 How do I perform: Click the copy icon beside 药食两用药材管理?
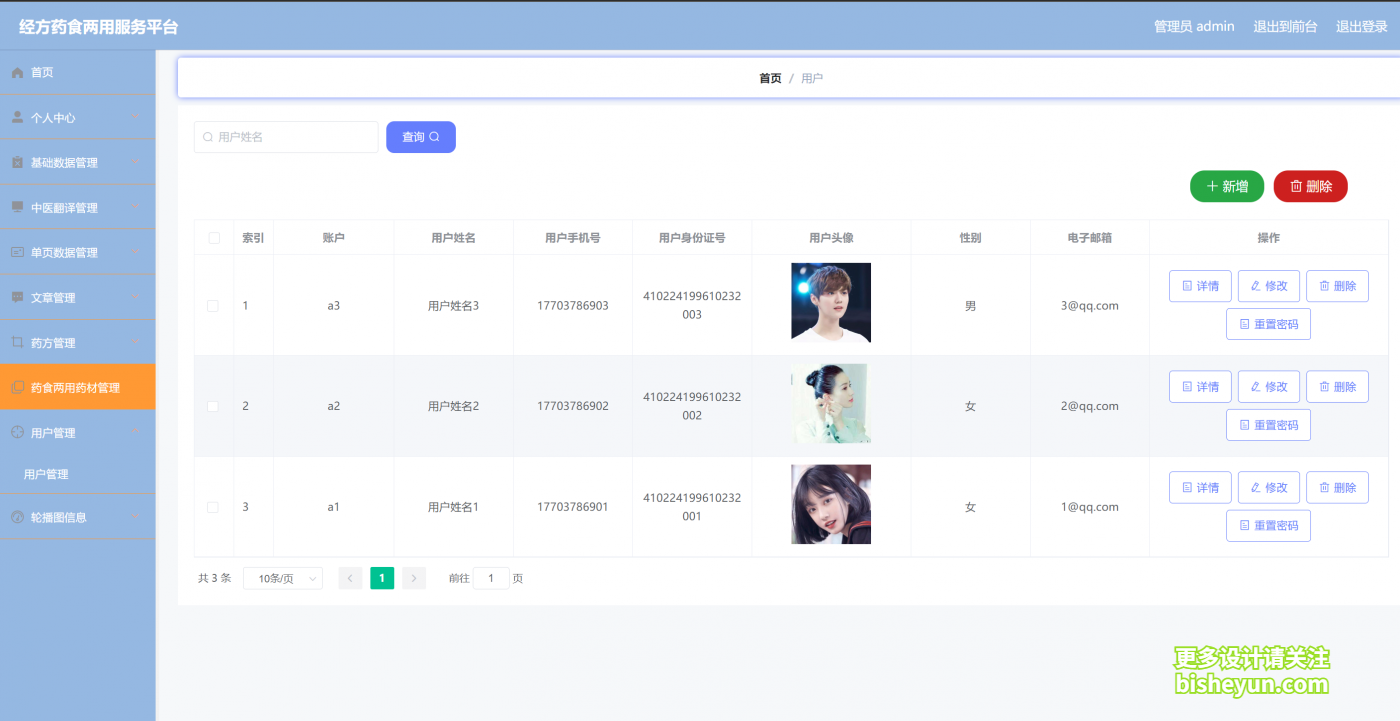pyautogui.click(x=17, y=387)
